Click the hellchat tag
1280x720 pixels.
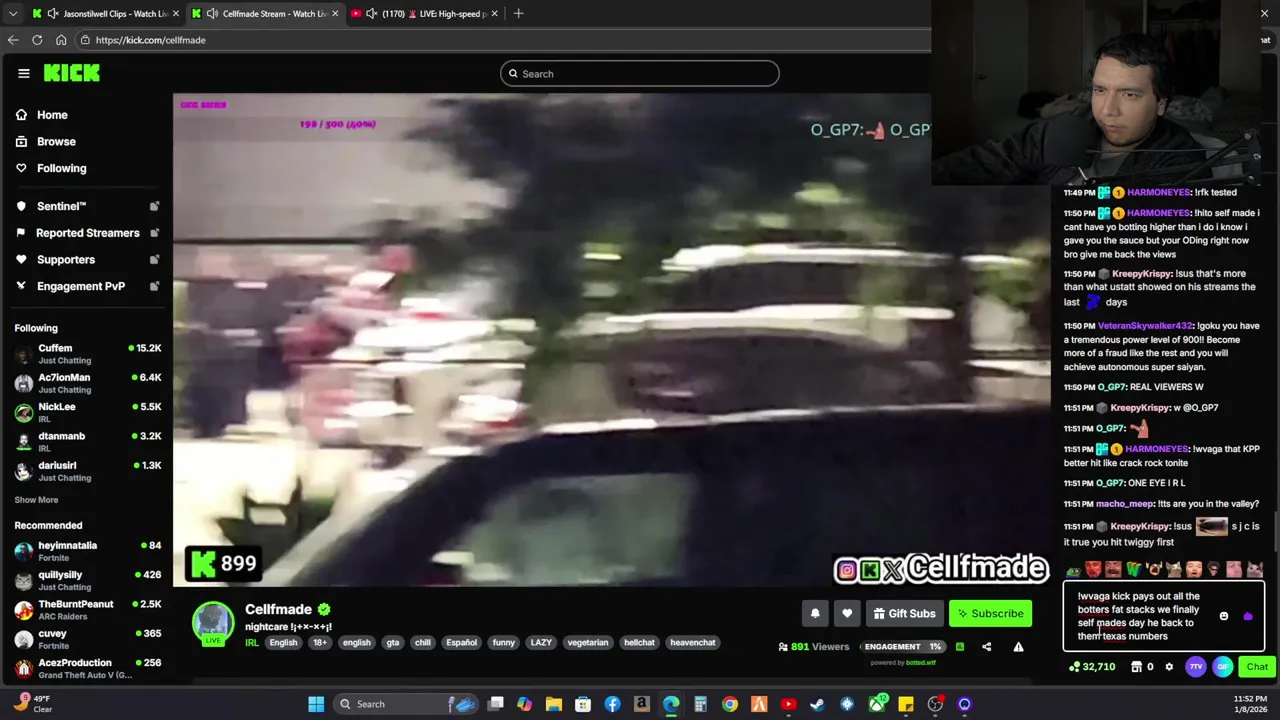point(639,643)
